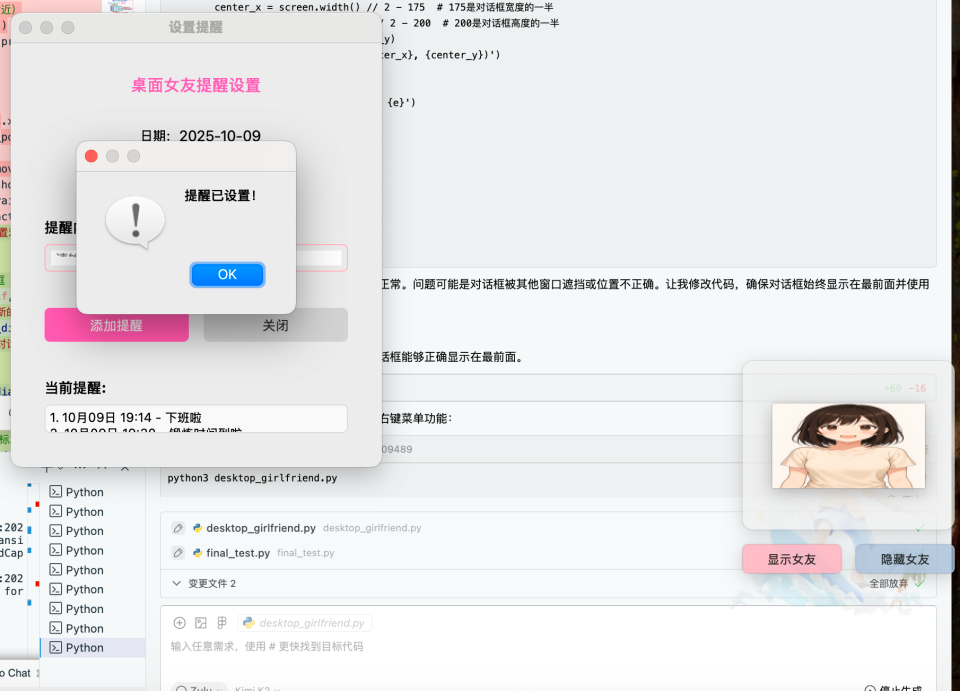Open the Zulu mode dropdown
960x691 pixels.
coord(199,688)
